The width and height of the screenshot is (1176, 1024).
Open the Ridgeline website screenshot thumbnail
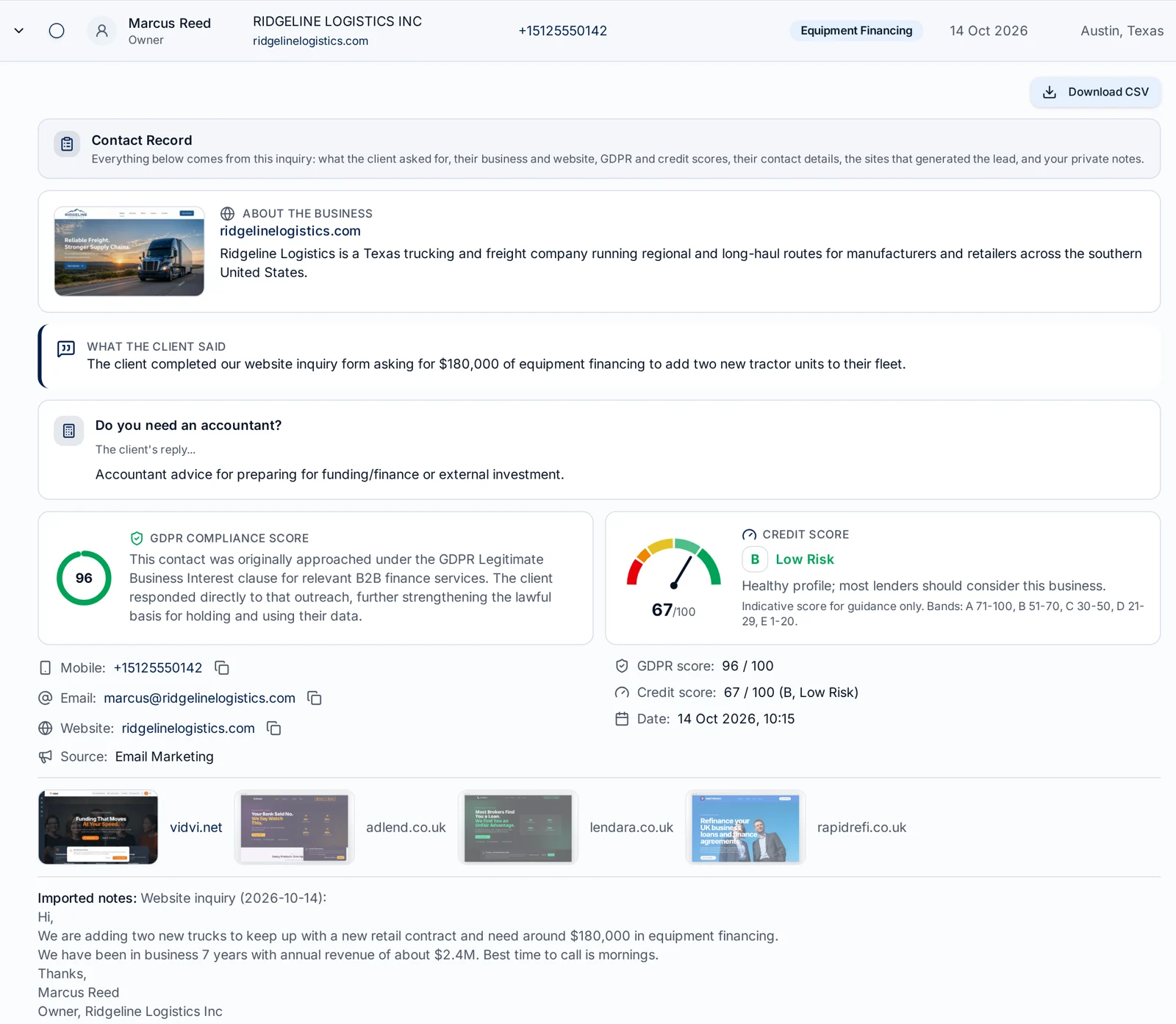[129, 251]
